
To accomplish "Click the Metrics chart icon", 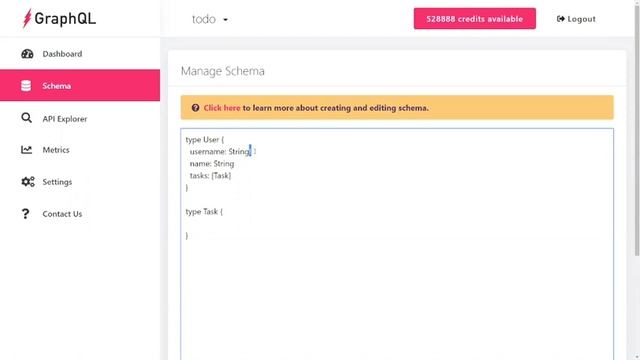I will pyautogui.click(x=27, y=150).
